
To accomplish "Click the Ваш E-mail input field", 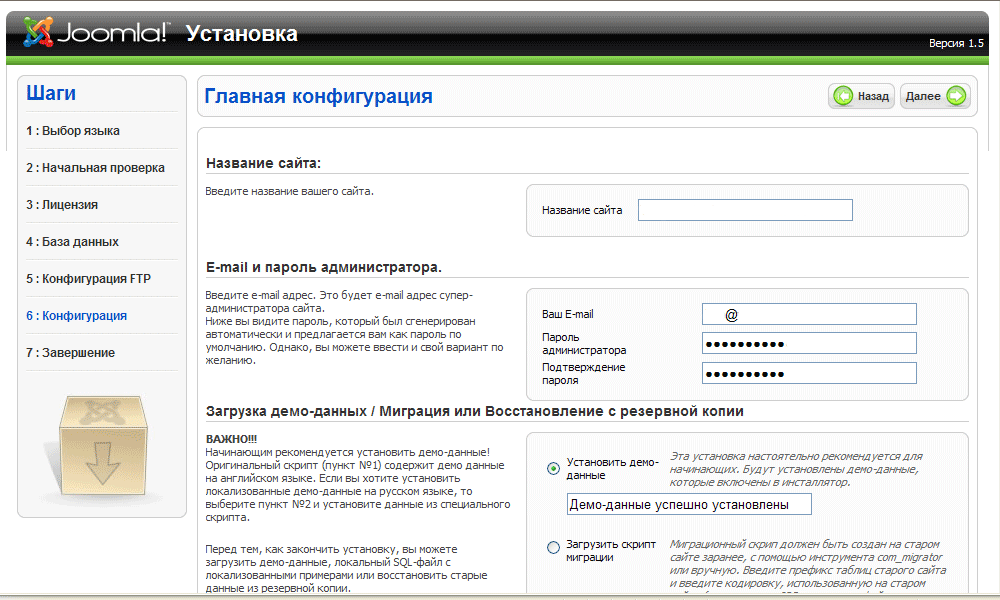I will [x=809, y=314].
